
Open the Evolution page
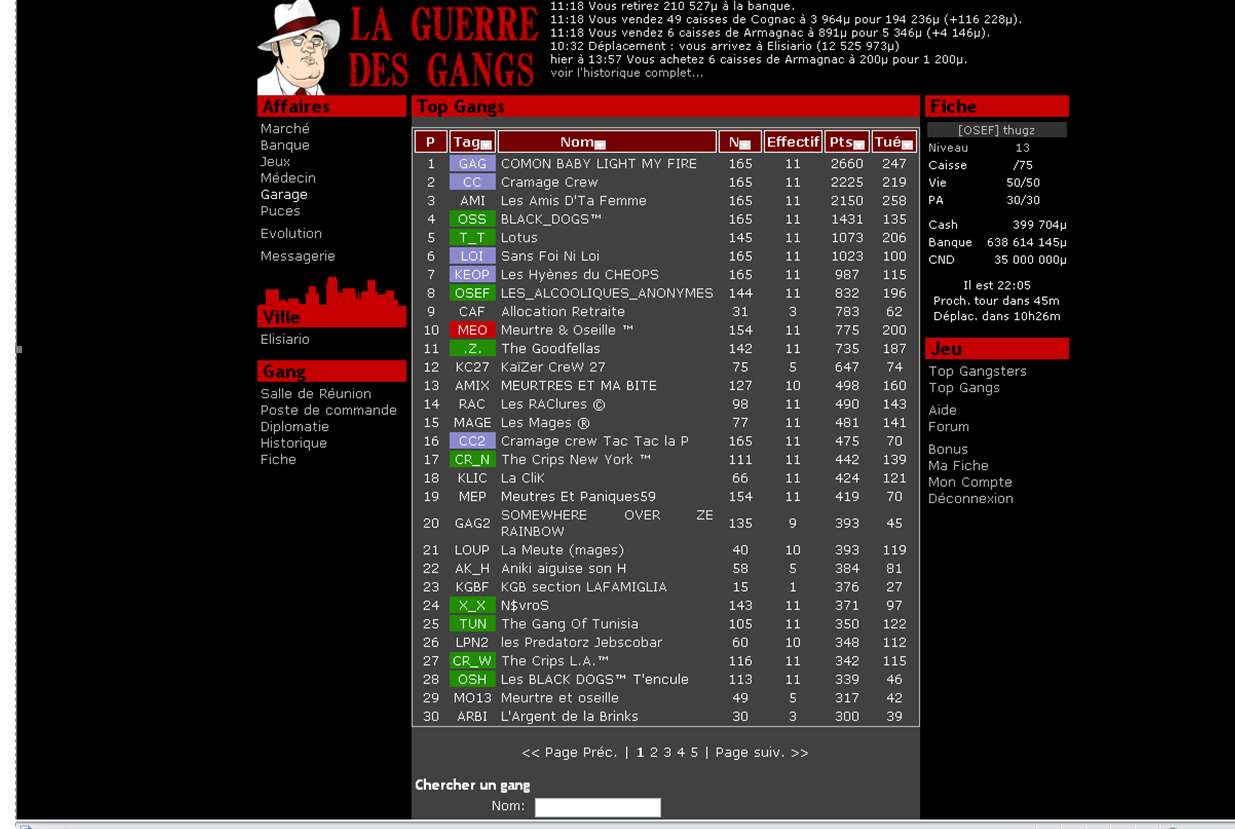pos(291,233)
